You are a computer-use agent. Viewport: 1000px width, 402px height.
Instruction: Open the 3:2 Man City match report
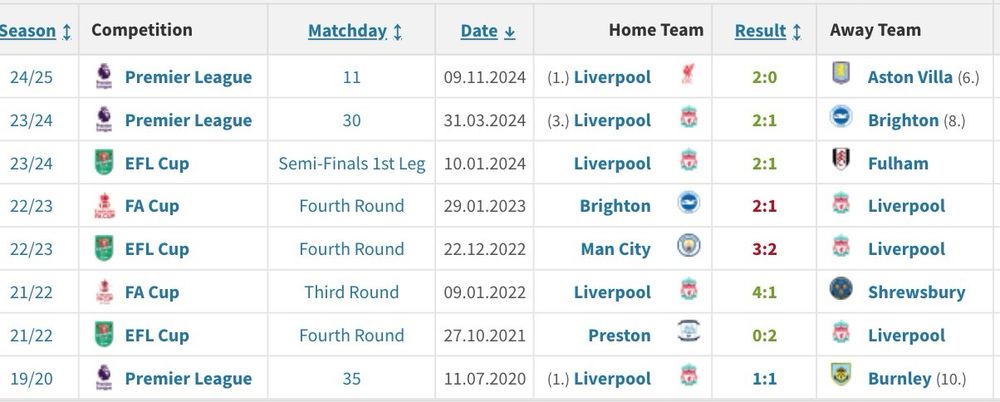click(764, 249)
